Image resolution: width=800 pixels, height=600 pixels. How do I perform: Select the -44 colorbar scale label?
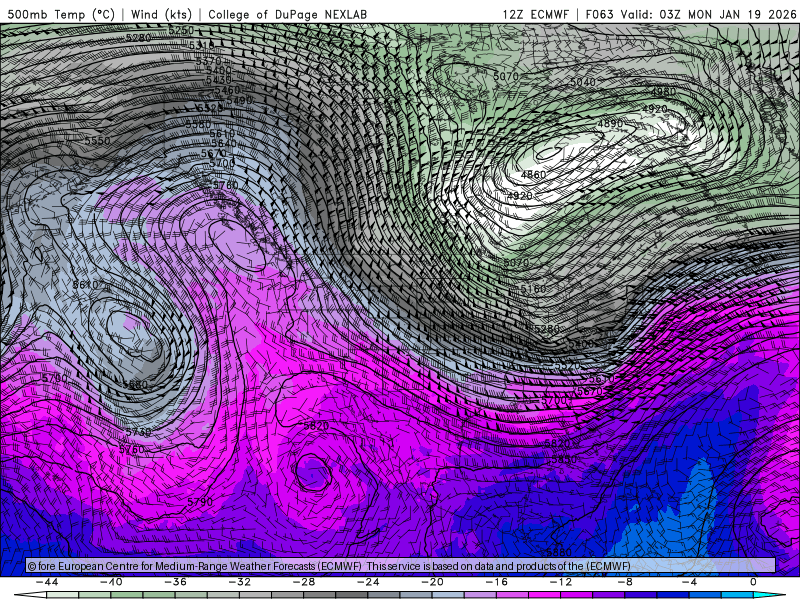(x=47, y=582)
